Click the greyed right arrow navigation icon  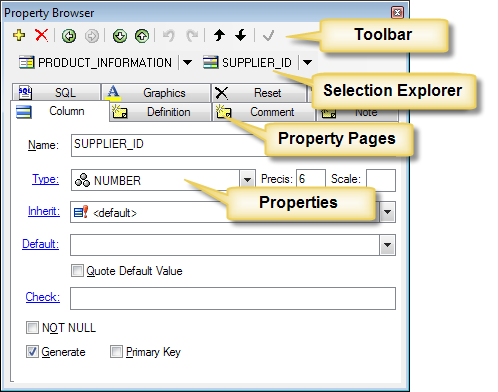(x=92, y=36)
